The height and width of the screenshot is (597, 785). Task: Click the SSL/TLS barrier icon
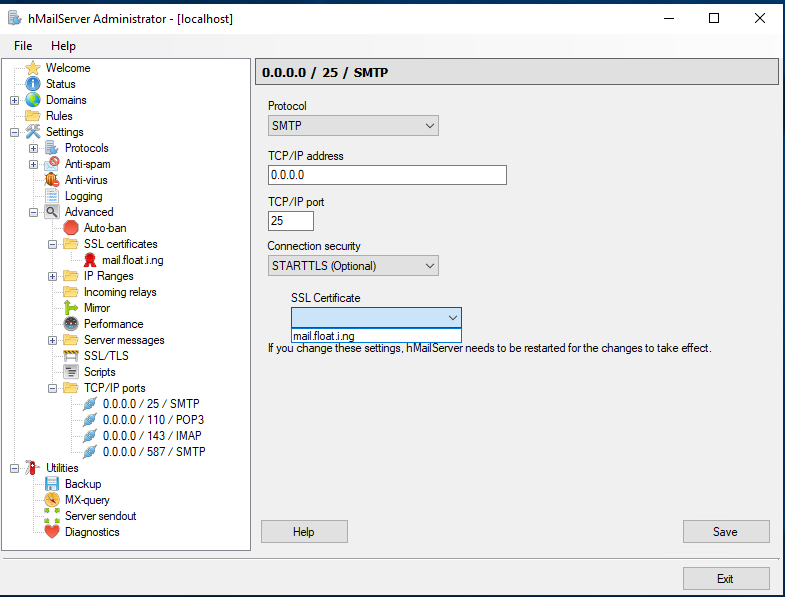point(71,356)
